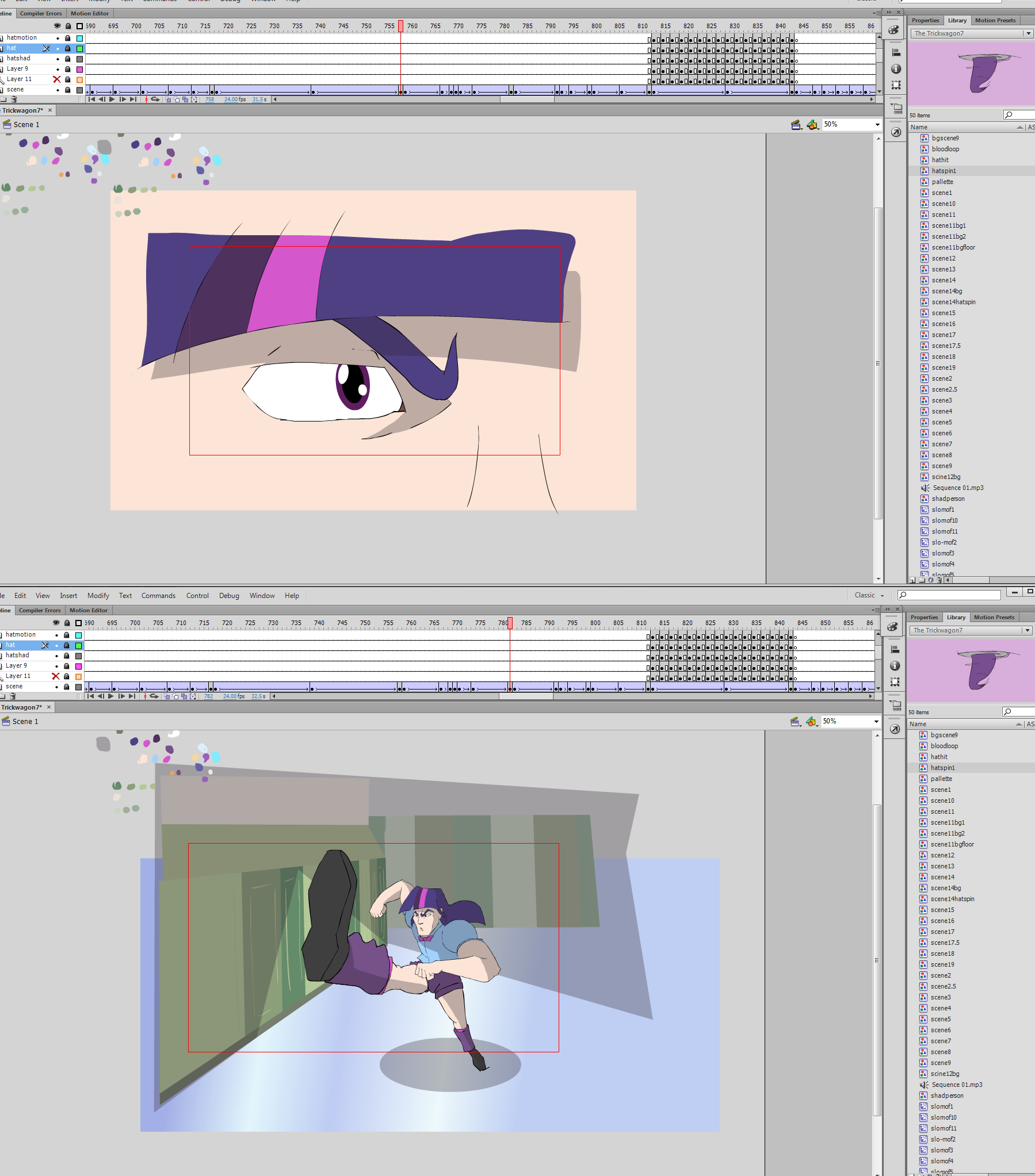The width and height of the screenshot is (1035, 1176).
Task: Click the Delete layer trash icon in lower timeline
Action: pyautogui.click(x=13, y=697)
